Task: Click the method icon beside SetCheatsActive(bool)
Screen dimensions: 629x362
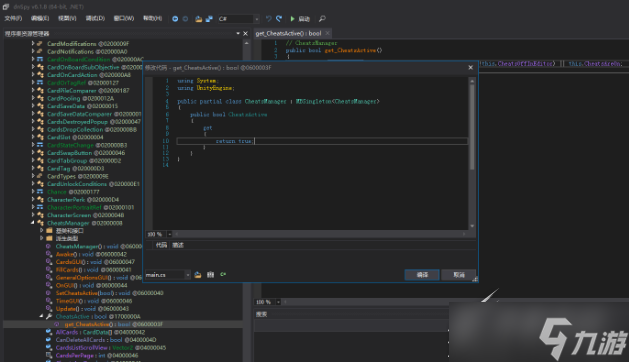Action: coord(49,293)
